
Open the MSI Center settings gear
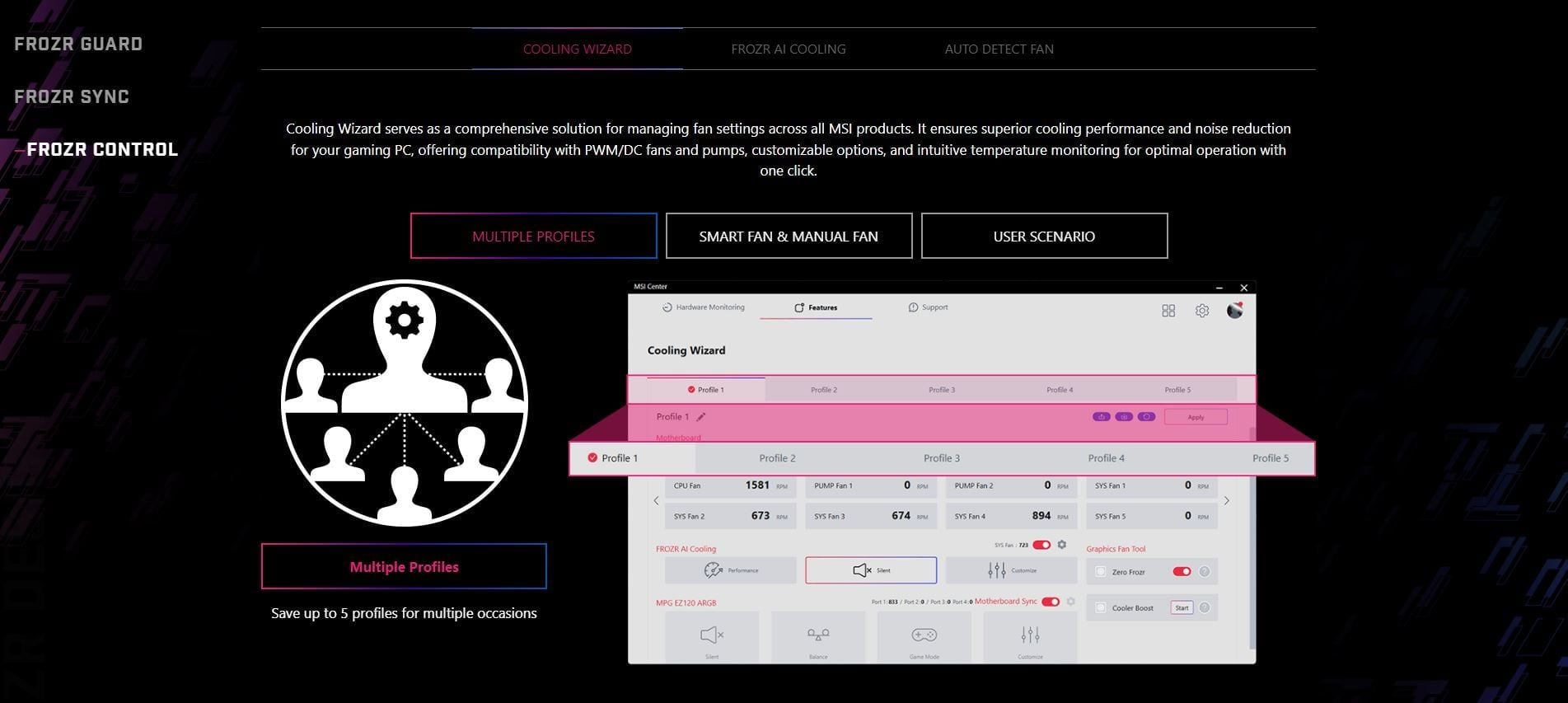(x=1201, y=311)
